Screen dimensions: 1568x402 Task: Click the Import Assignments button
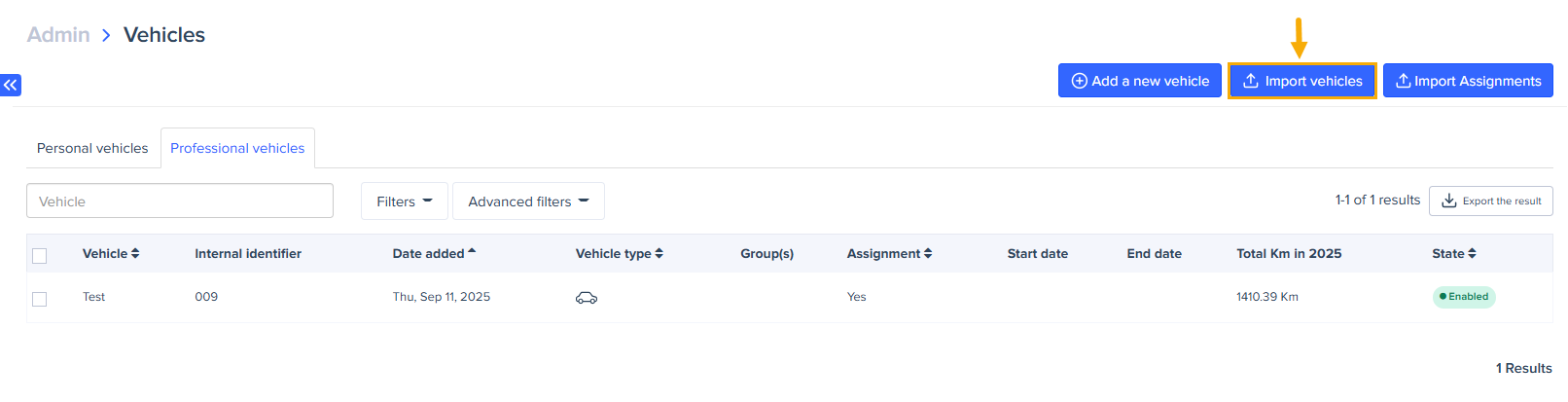point(1468,81)
